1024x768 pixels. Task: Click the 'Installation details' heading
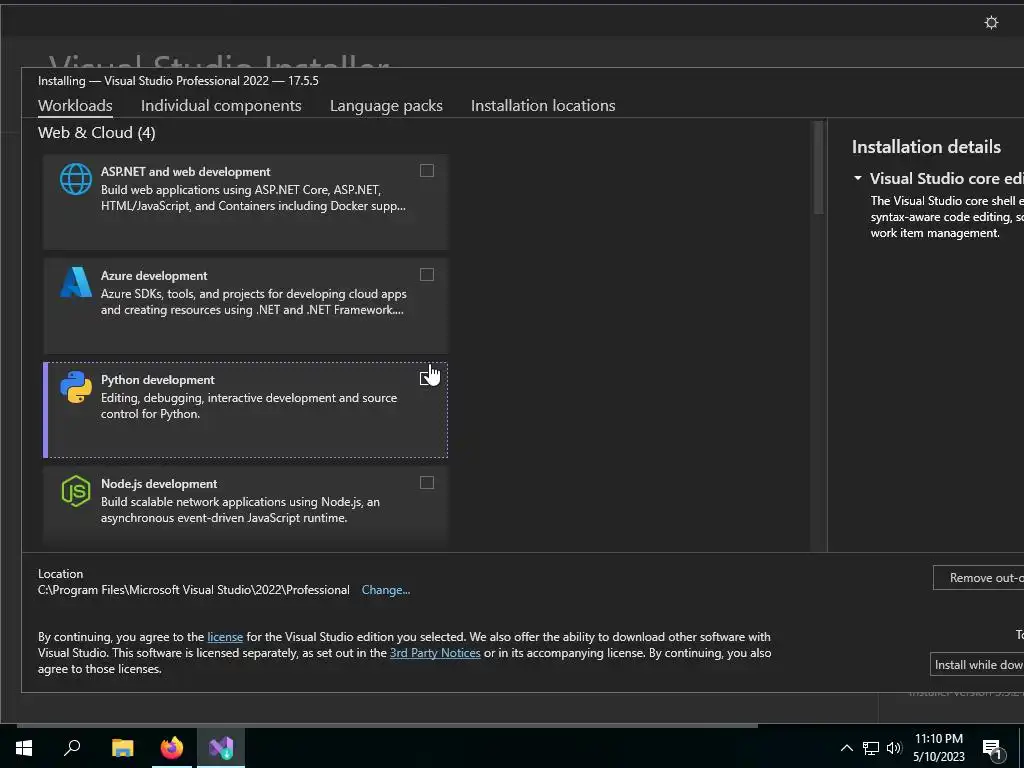(926, 147)
